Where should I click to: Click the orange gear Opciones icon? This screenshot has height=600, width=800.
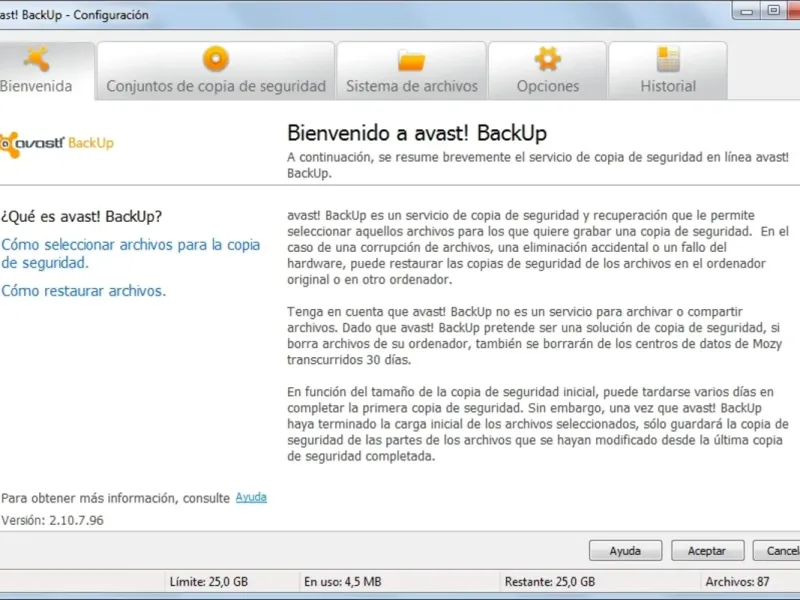point(547,59)
